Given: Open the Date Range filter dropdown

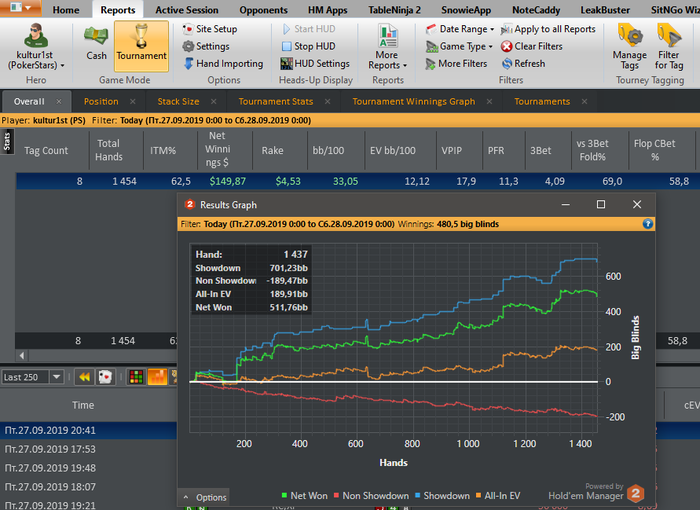Looking at the screenshot, I should [x=460, y=29].
